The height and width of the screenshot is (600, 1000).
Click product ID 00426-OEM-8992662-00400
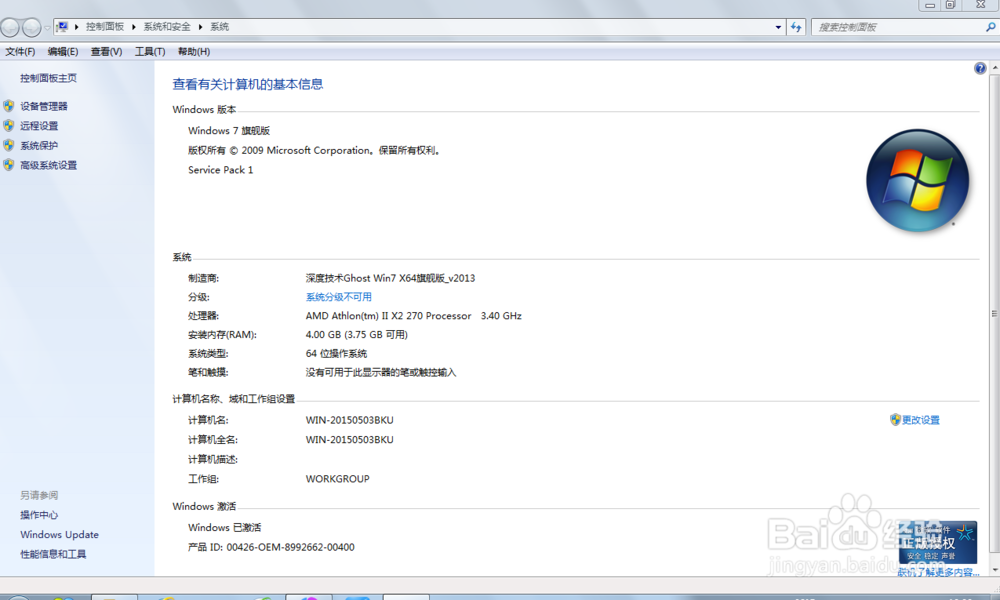click(290, 547)
